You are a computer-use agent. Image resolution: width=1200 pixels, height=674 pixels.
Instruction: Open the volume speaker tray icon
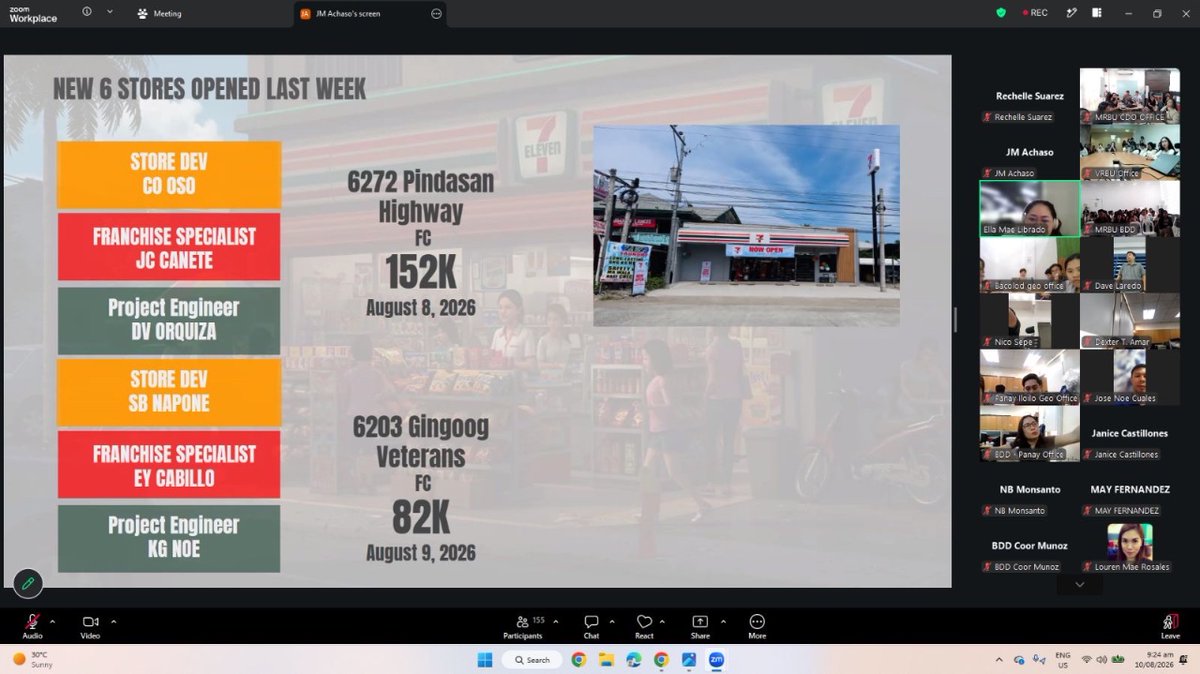[x=1102, y=660]
